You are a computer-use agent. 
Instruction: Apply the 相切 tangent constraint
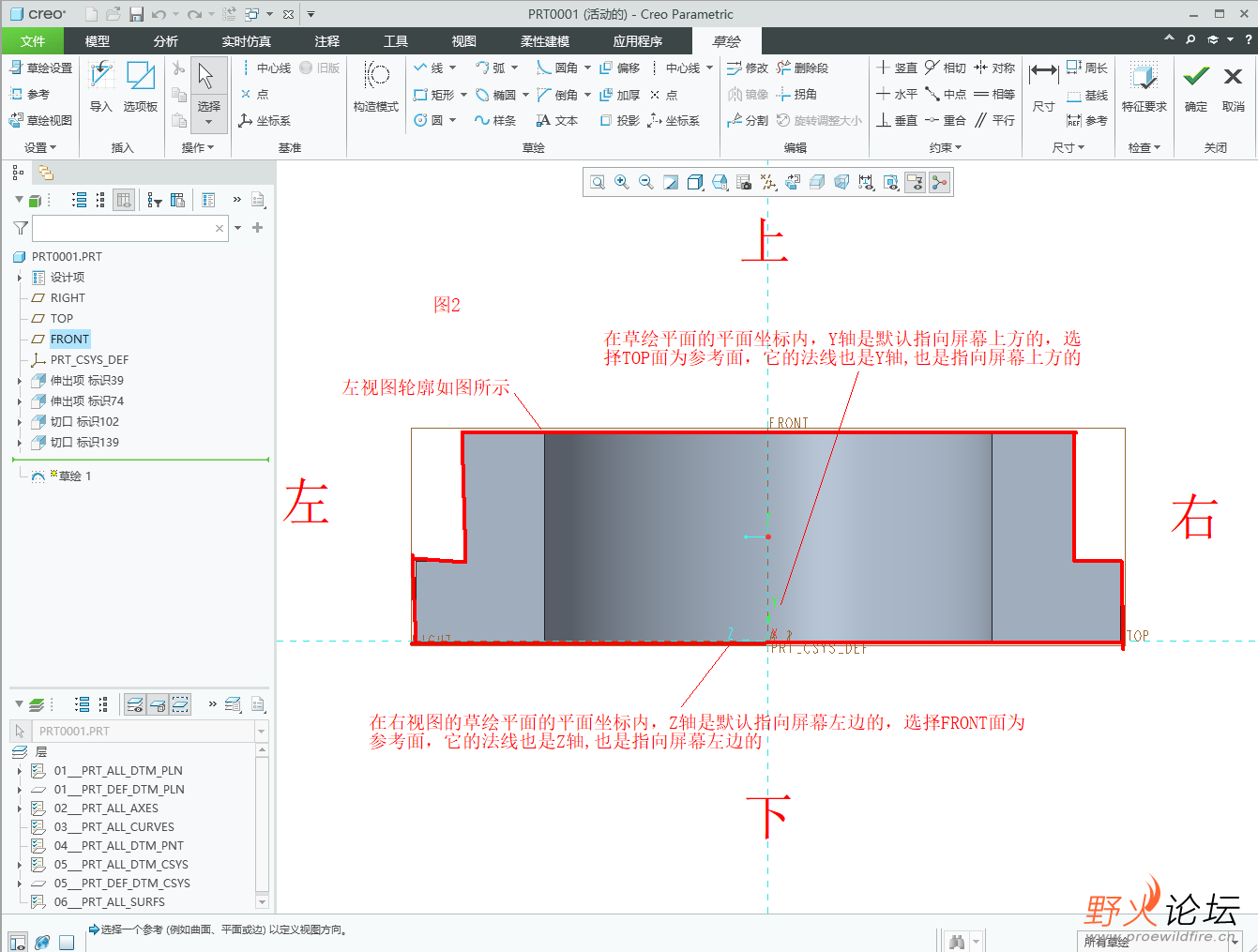946,68
